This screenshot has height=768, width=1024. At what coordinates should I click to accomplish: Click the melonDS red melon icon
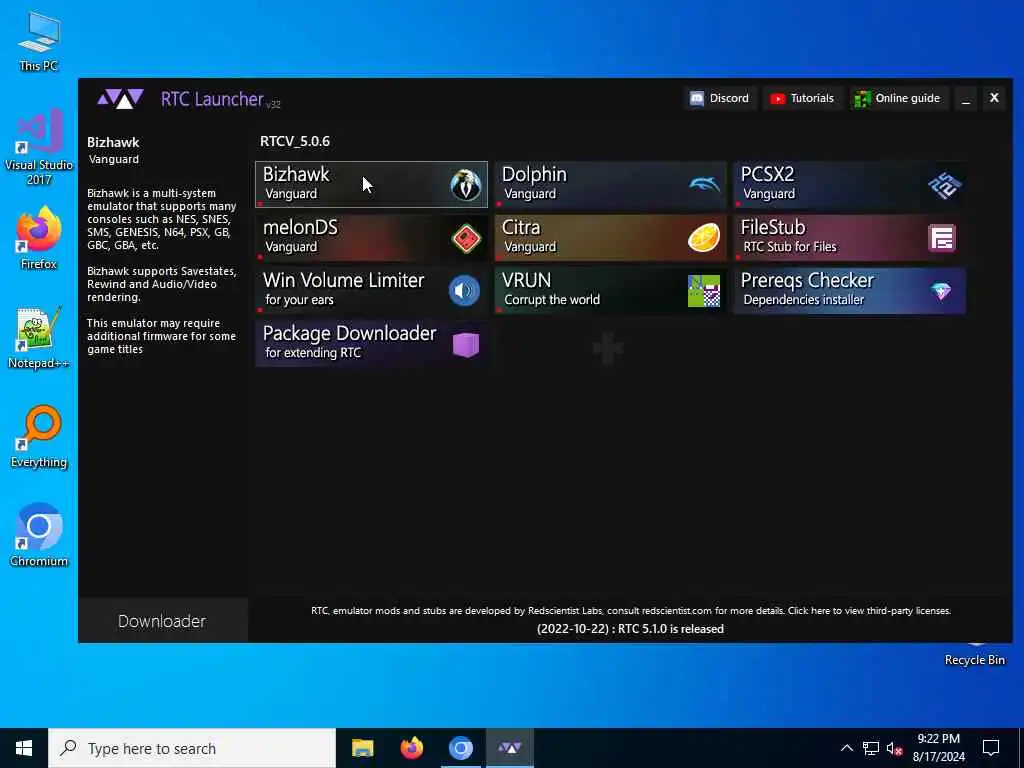click(466, 237)
